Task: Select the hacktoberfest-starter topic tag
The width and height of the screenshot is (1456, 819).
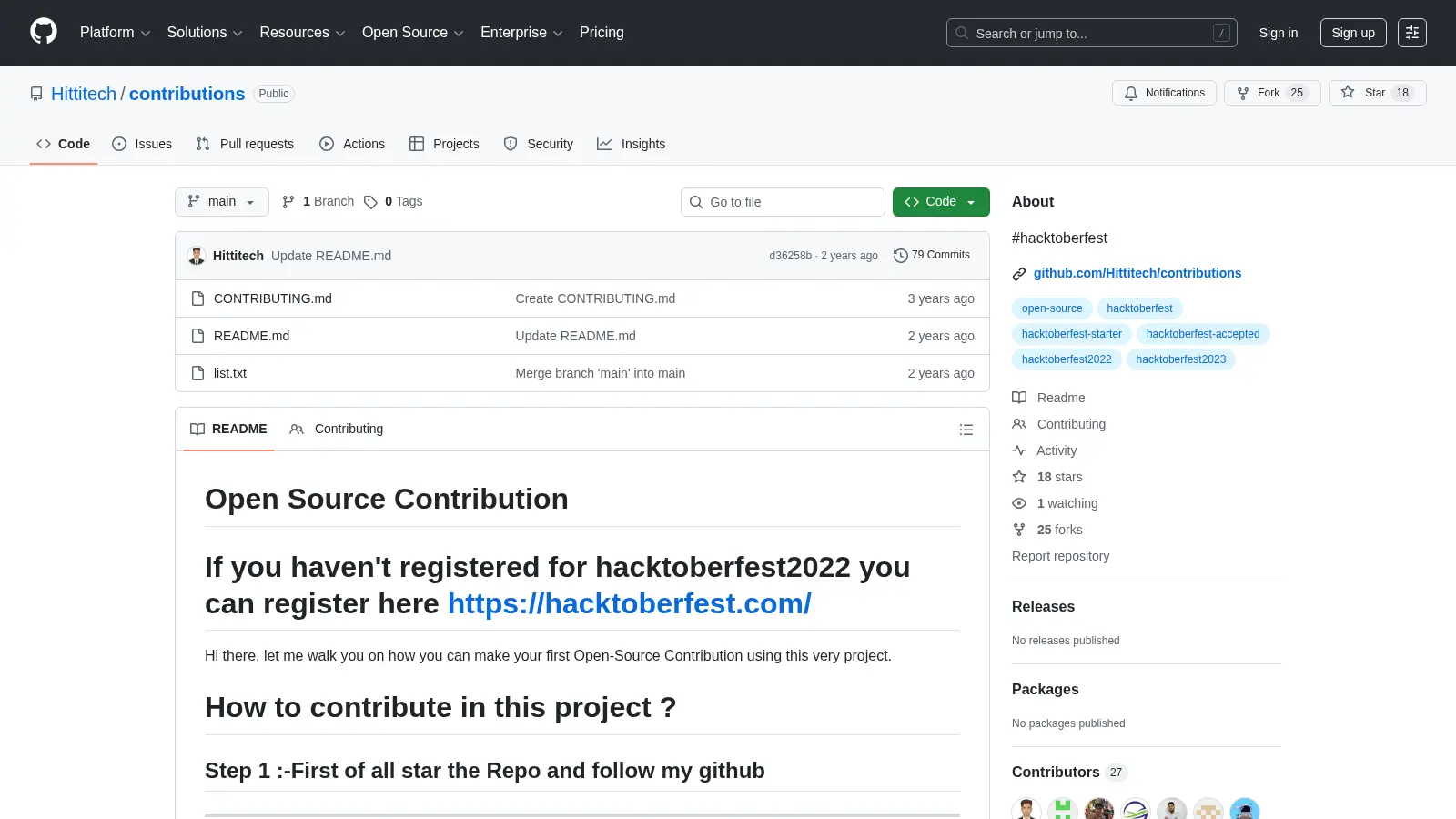Action: [x=1071, y=334]
